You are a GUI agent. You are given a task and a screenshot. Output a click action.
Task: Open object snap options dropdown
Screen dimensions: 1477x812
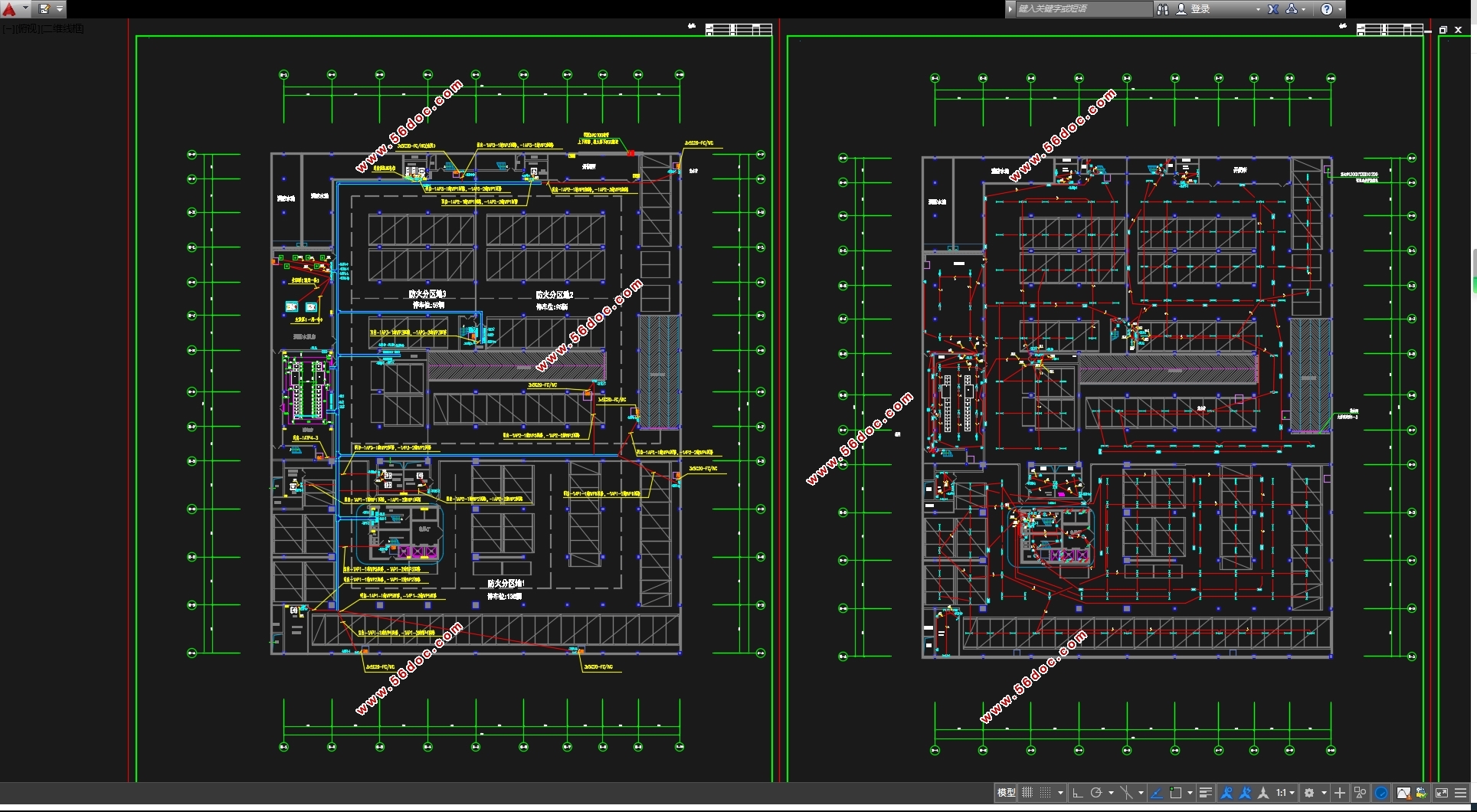(1190, 793)
